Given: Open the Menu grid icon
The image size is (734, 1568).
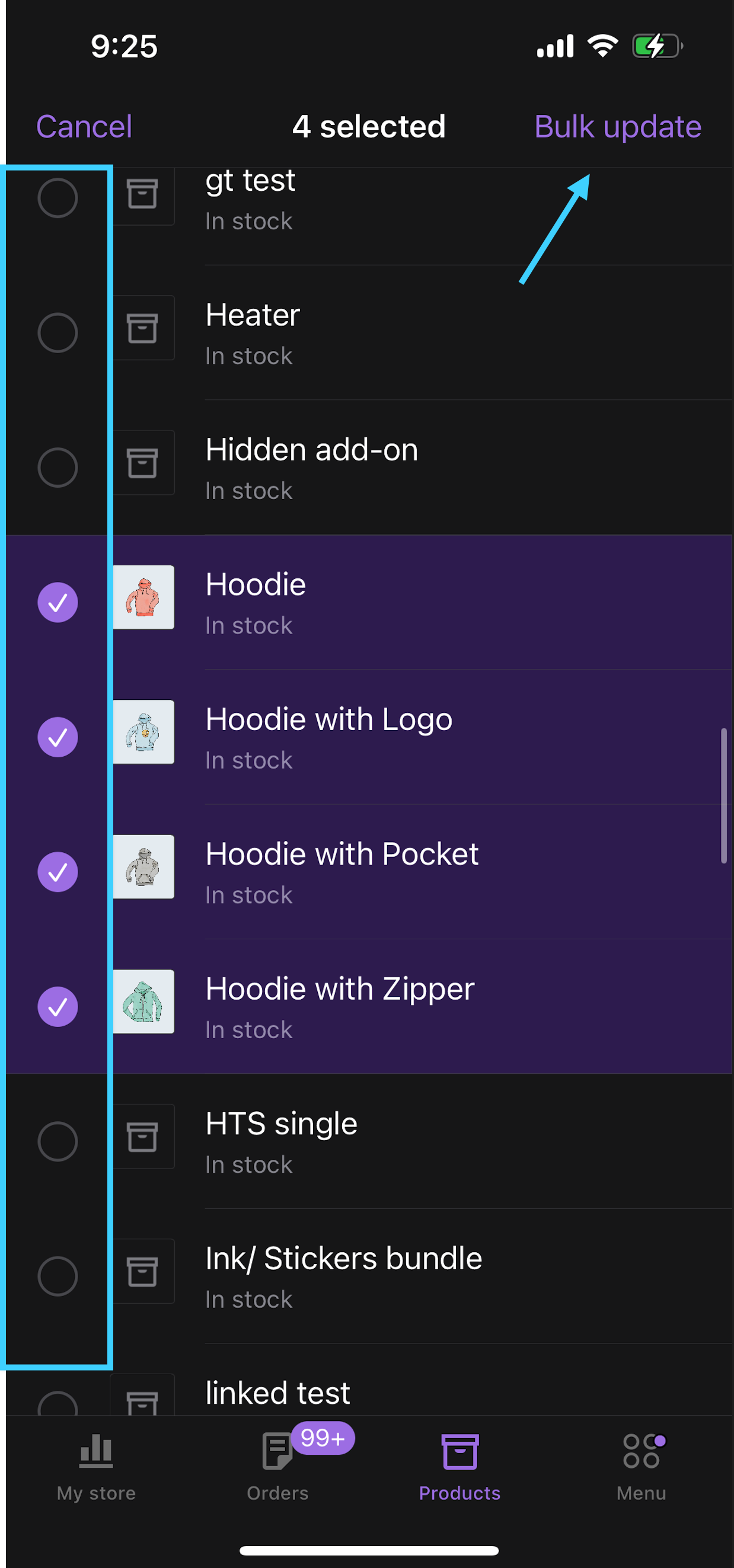Looking at the screenshot, I should [x=641, y=1452].
